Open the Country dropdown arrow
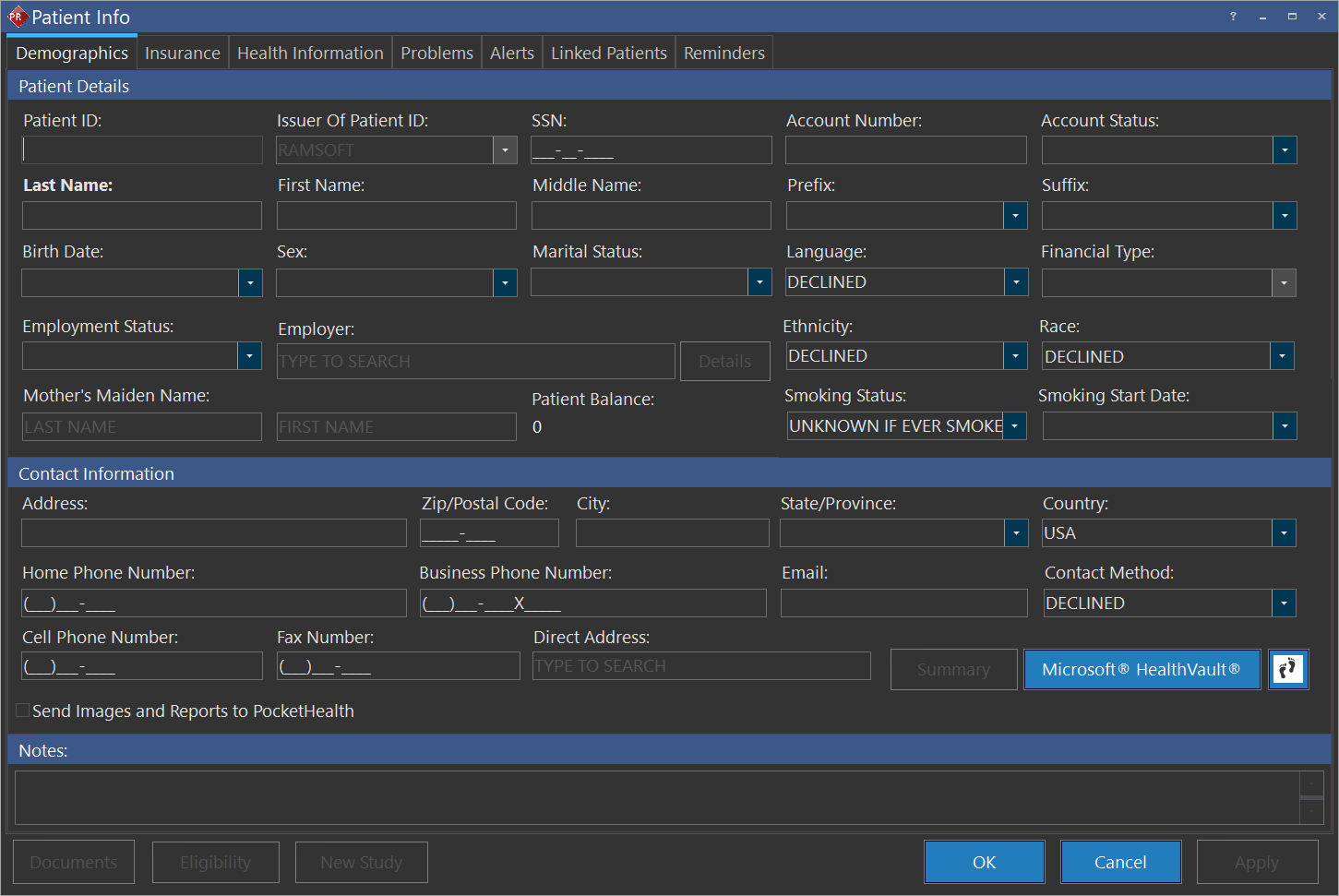Screen dimensions: 1339x896 [1284, 533]
